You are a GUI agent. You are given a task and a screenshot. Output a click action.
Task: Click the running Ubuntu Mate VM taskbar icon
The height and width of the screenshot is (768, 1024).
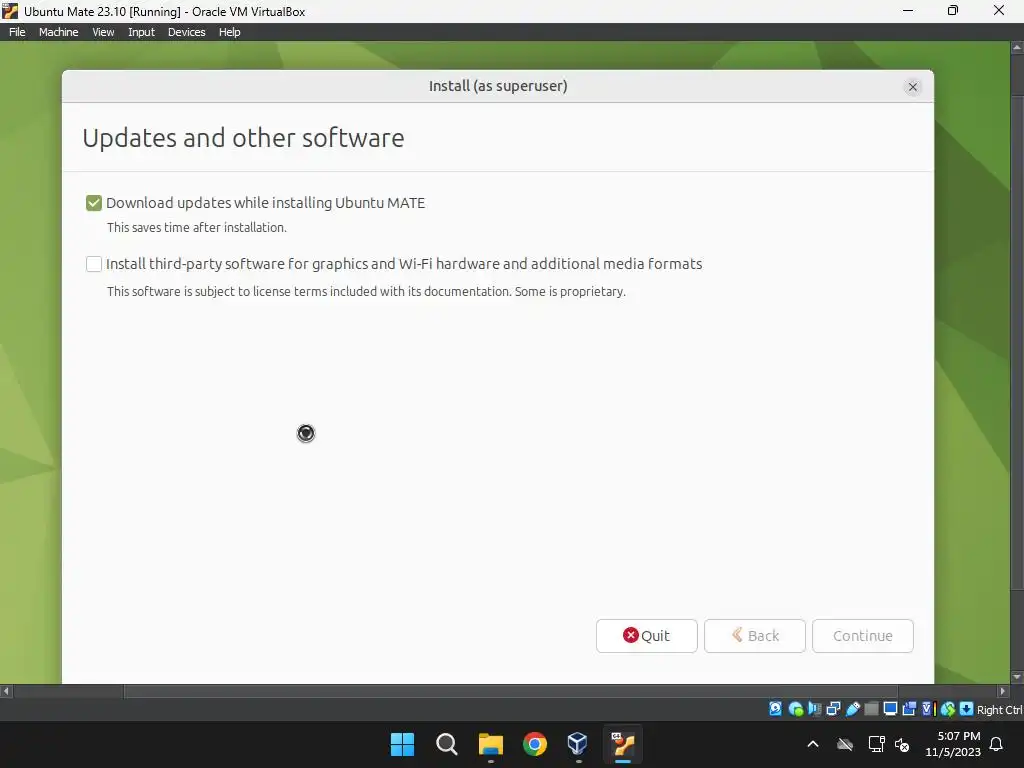point(622,744)
